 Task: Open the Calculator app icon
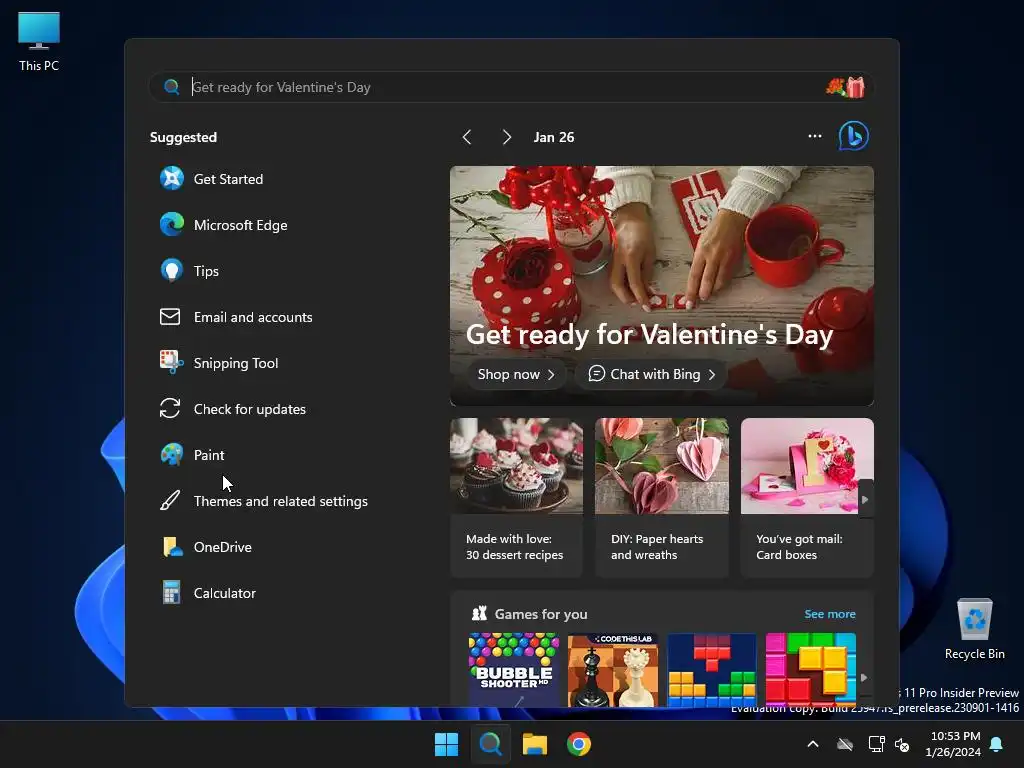coord(171,593)
